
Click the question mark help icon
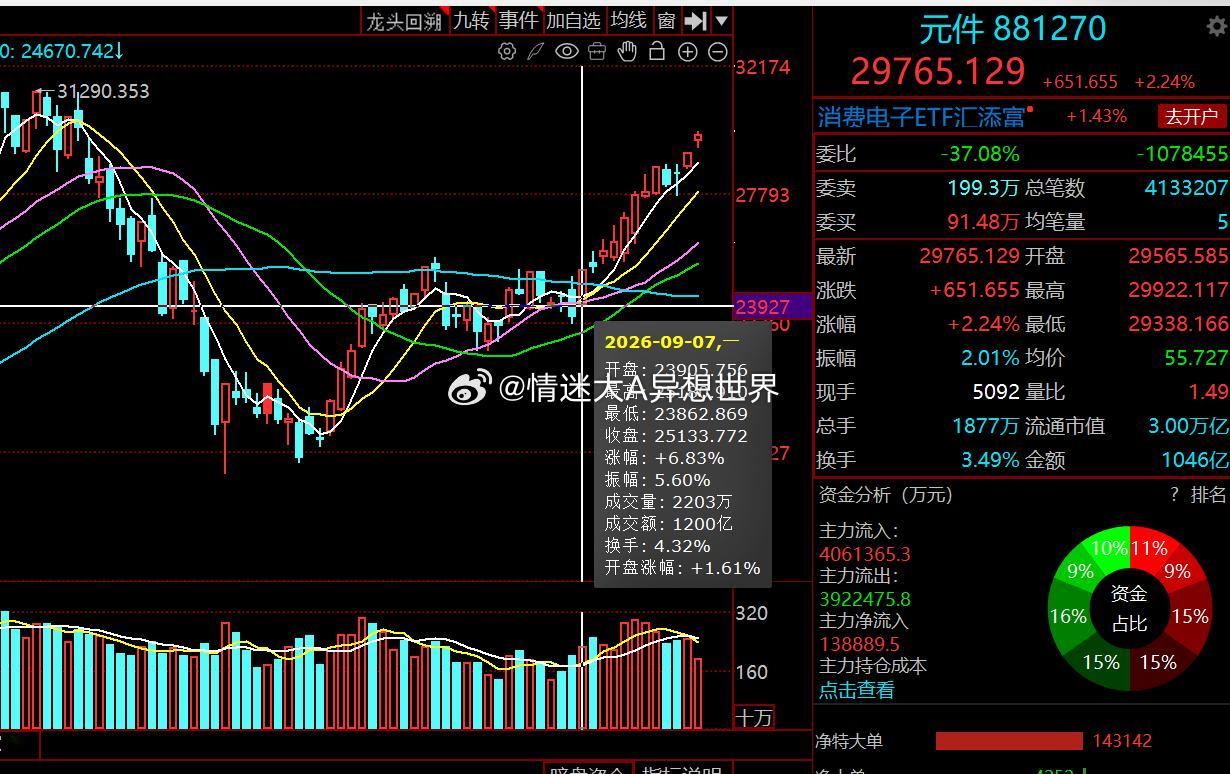click(1175, 494)
